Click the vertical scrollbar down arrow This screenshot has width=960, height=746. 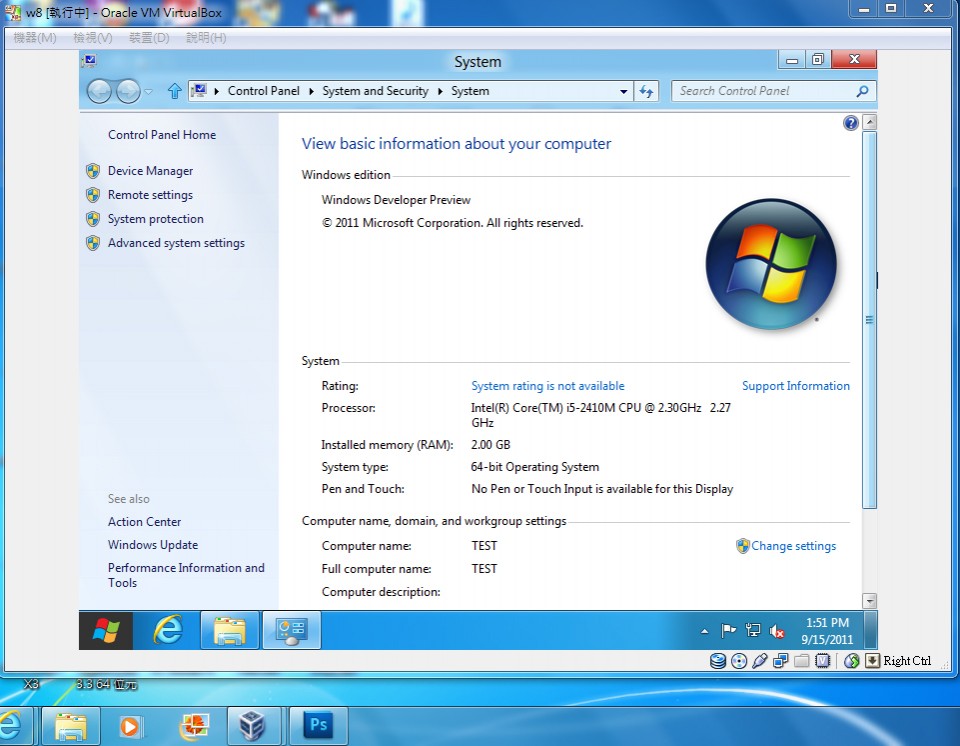[869, 601]
